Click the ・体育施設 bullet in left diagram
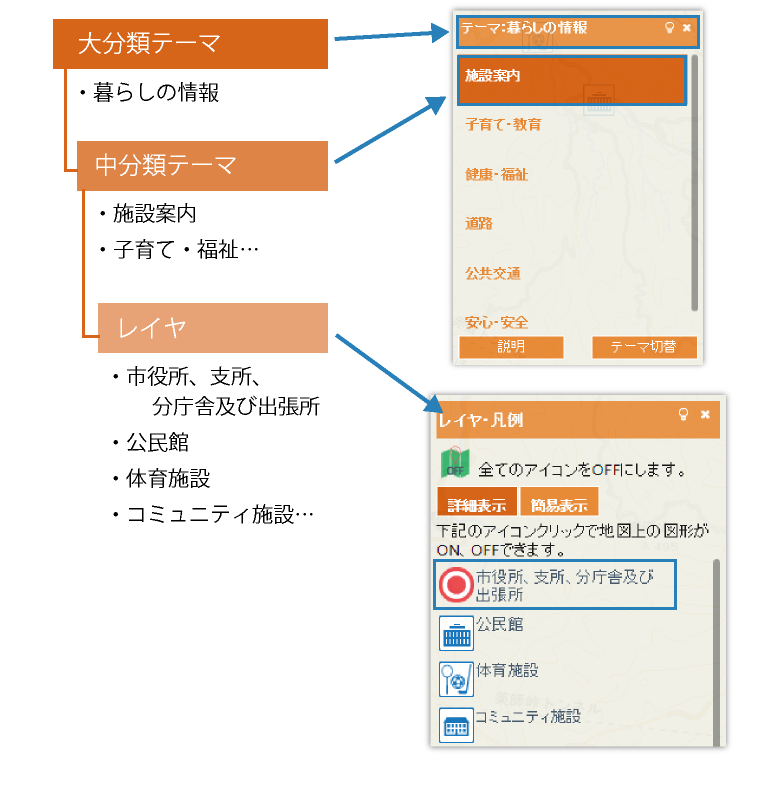Screen dimensions: 780x800 161,479
